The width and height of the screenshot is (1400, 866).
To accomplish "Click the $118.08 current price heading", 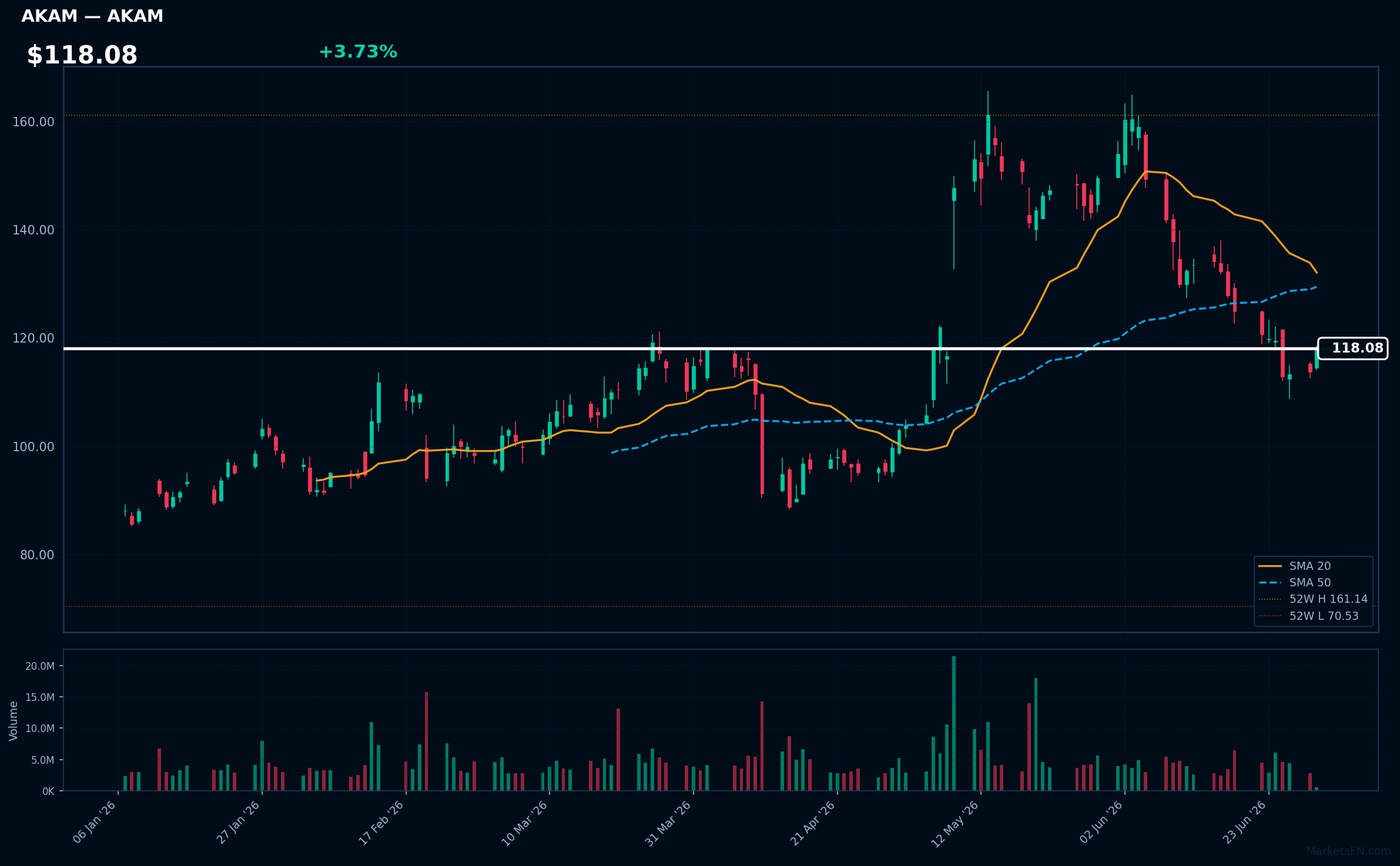I will coord(82,55).
